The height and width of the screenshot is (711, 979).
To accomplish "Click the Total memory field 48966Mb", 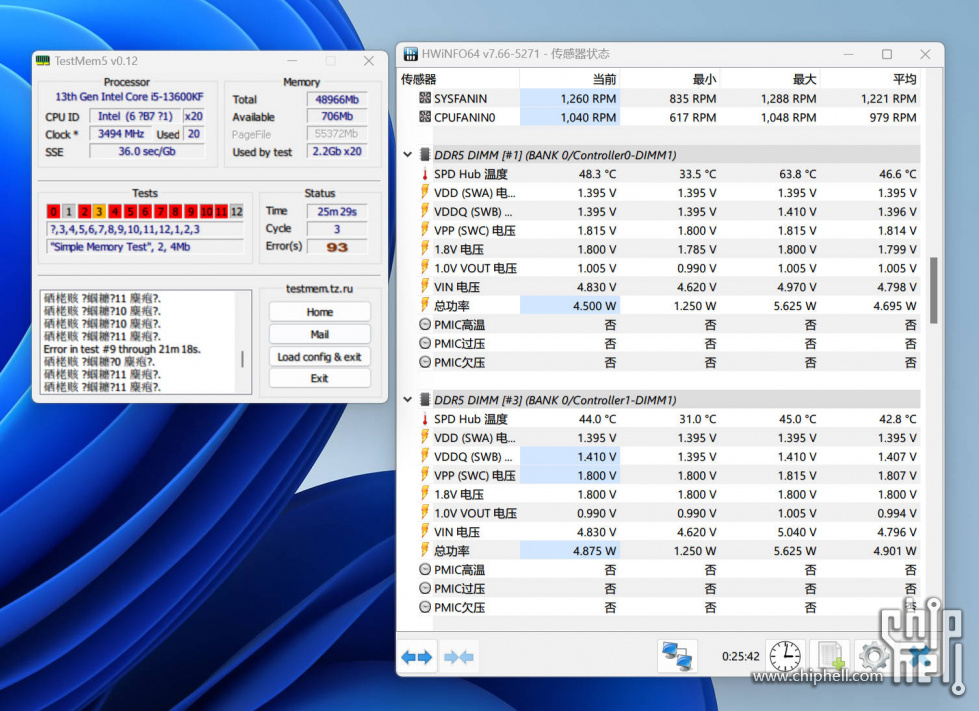I will 337,99.
